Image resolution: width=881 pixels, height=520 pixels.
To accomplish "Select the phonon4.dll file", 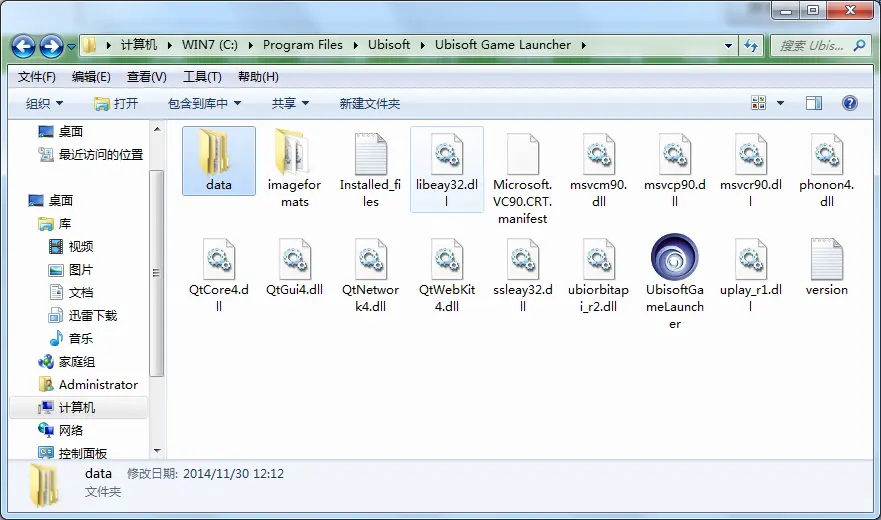I will (x=826, y=168).
